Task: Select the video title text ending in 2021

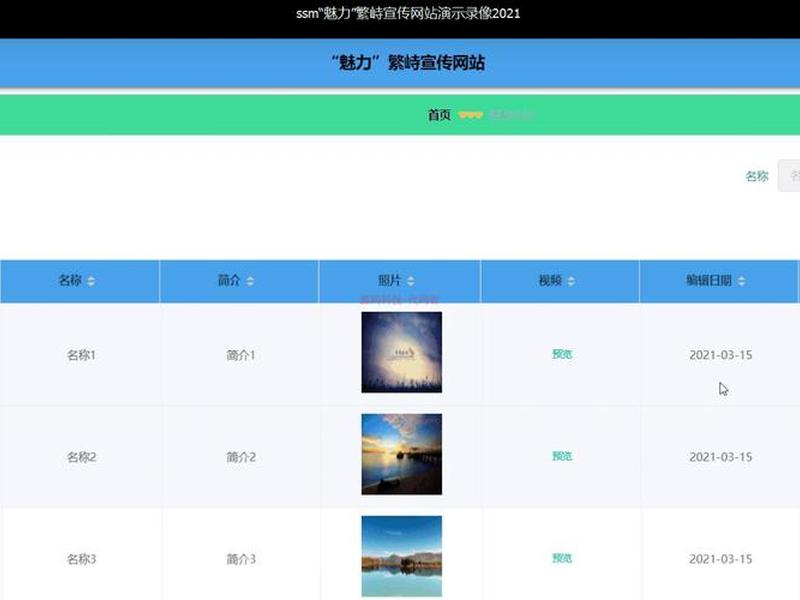Action: [x=408, y=13]
